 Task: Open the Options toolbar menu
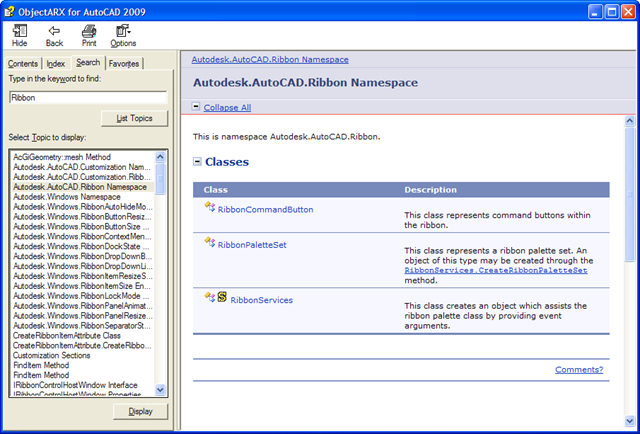123,31
